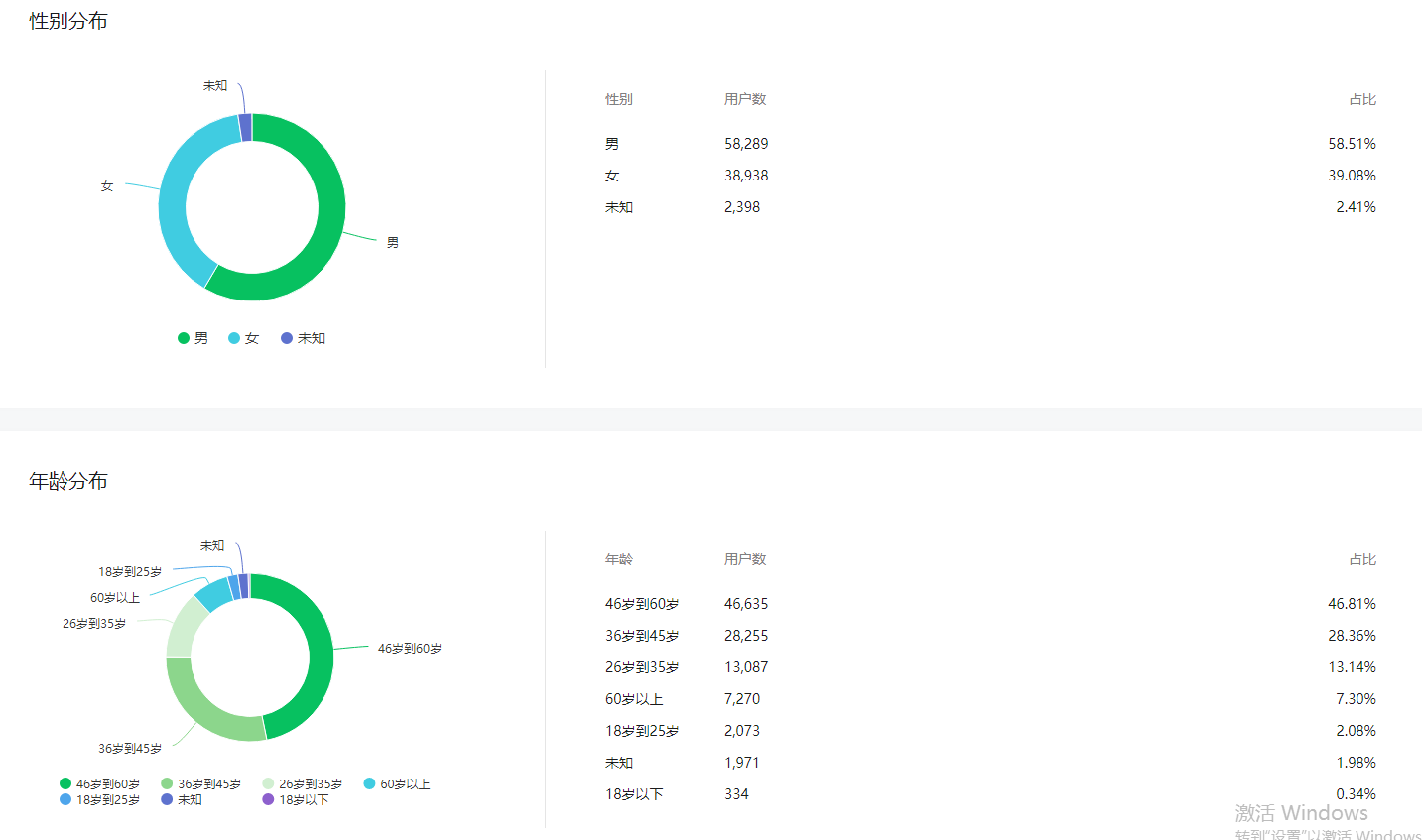Toggle the 女 legend item in gender chart
This screenshot has height=840, width=1422.
244,338
